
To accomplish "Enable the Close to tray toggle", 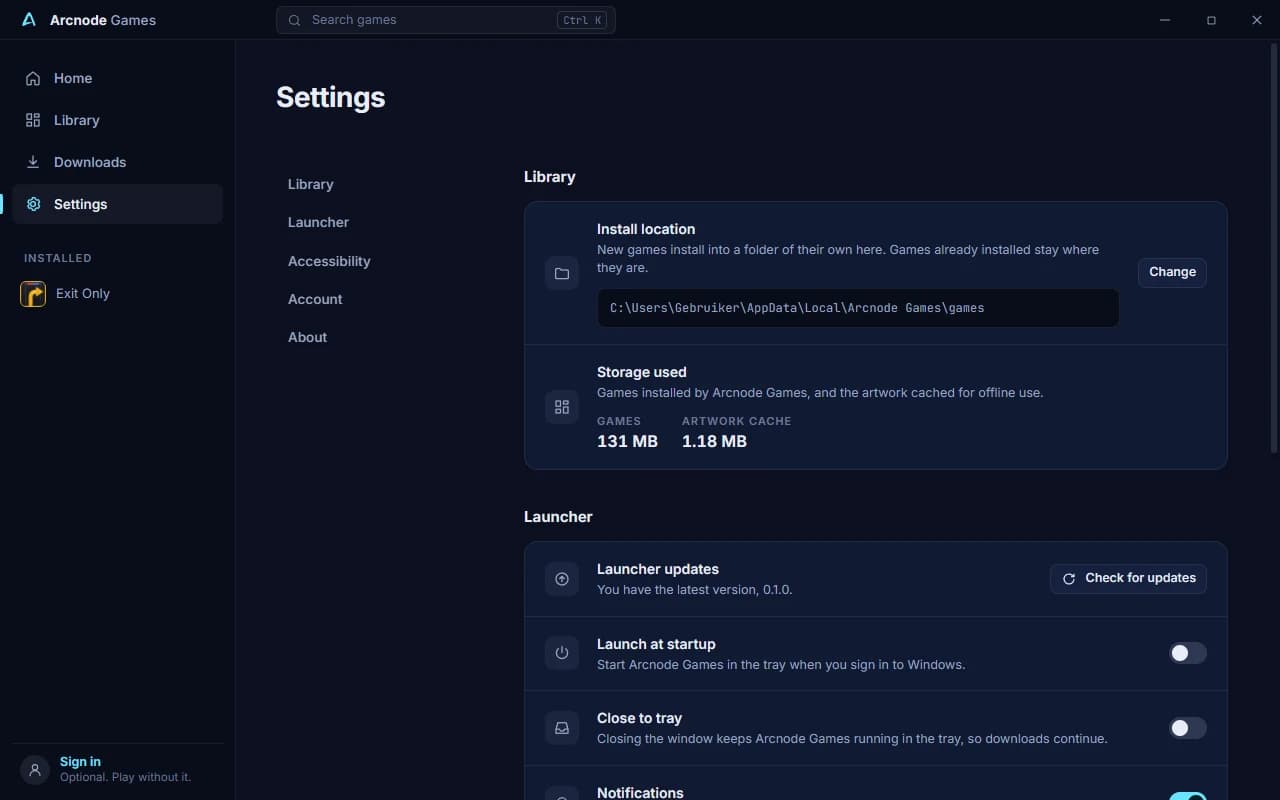I will pyautogui.click(x=1188, y=728).
